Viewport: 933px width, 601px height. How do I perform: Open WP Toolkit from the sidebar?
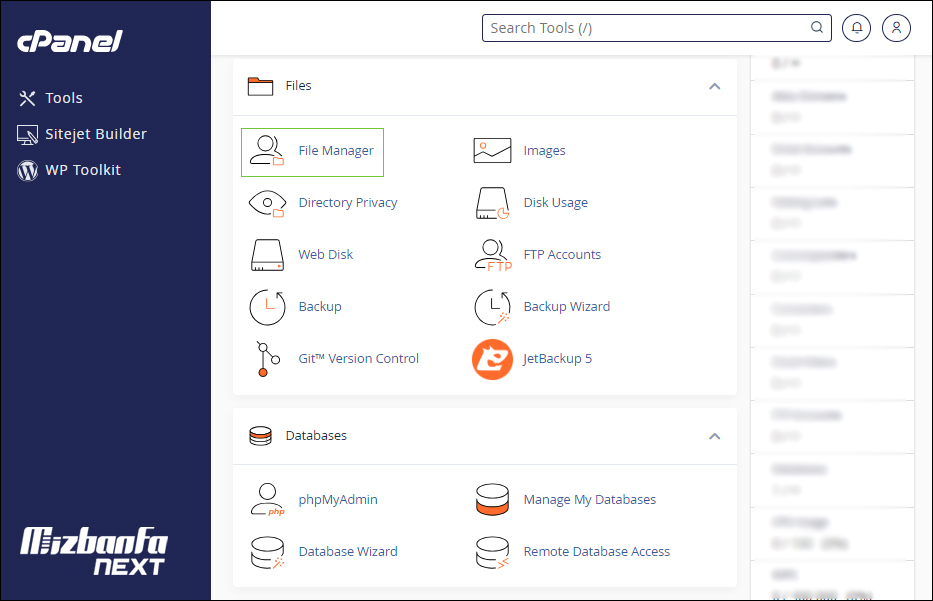point(83,170)
